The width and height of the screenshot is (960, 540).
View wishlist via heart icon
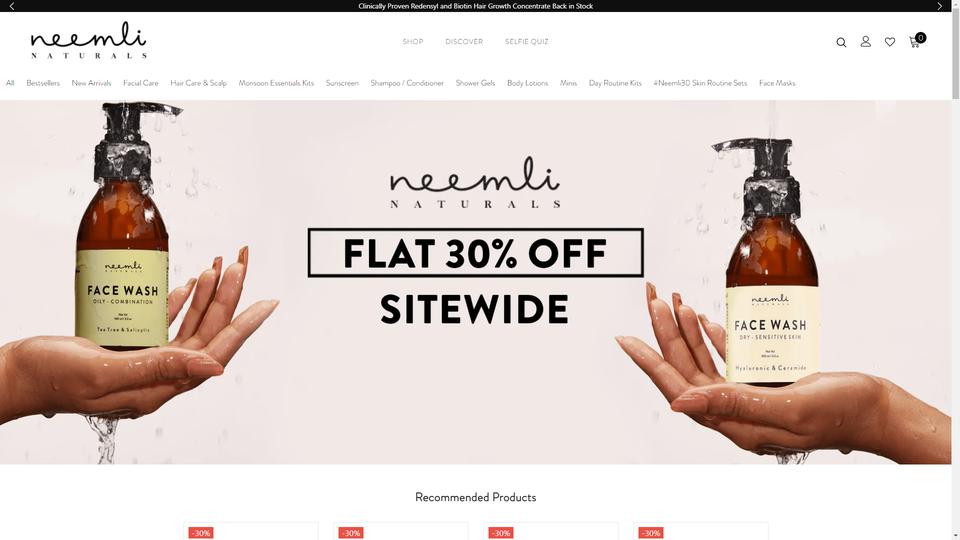(890, 42)
